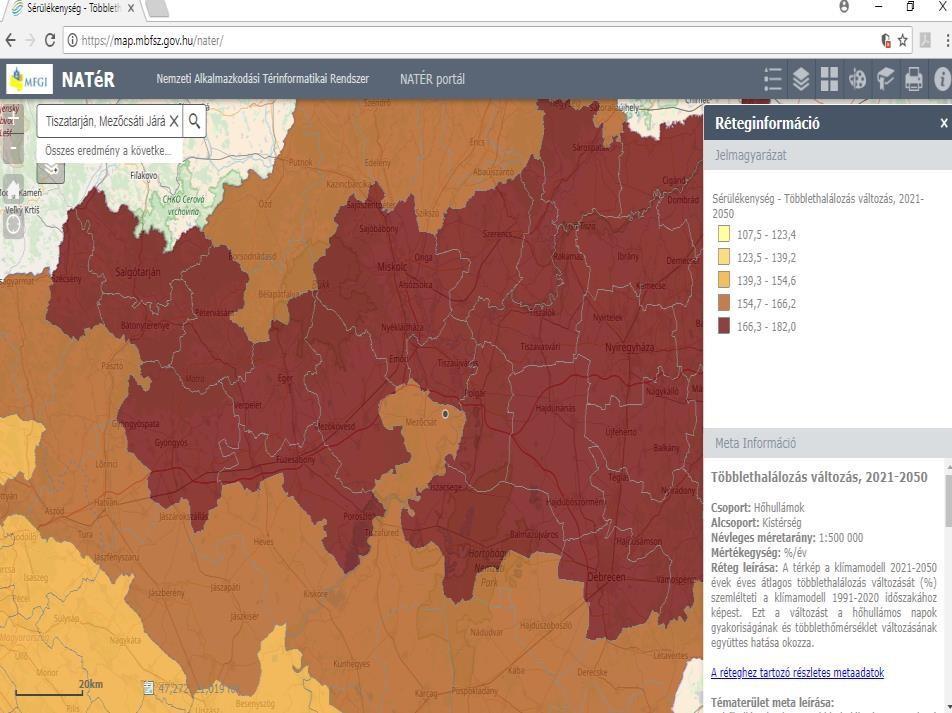Click the coordinates icon at map bottom
This screenshot has height=713, width=952.
click(x=149, y=688)
